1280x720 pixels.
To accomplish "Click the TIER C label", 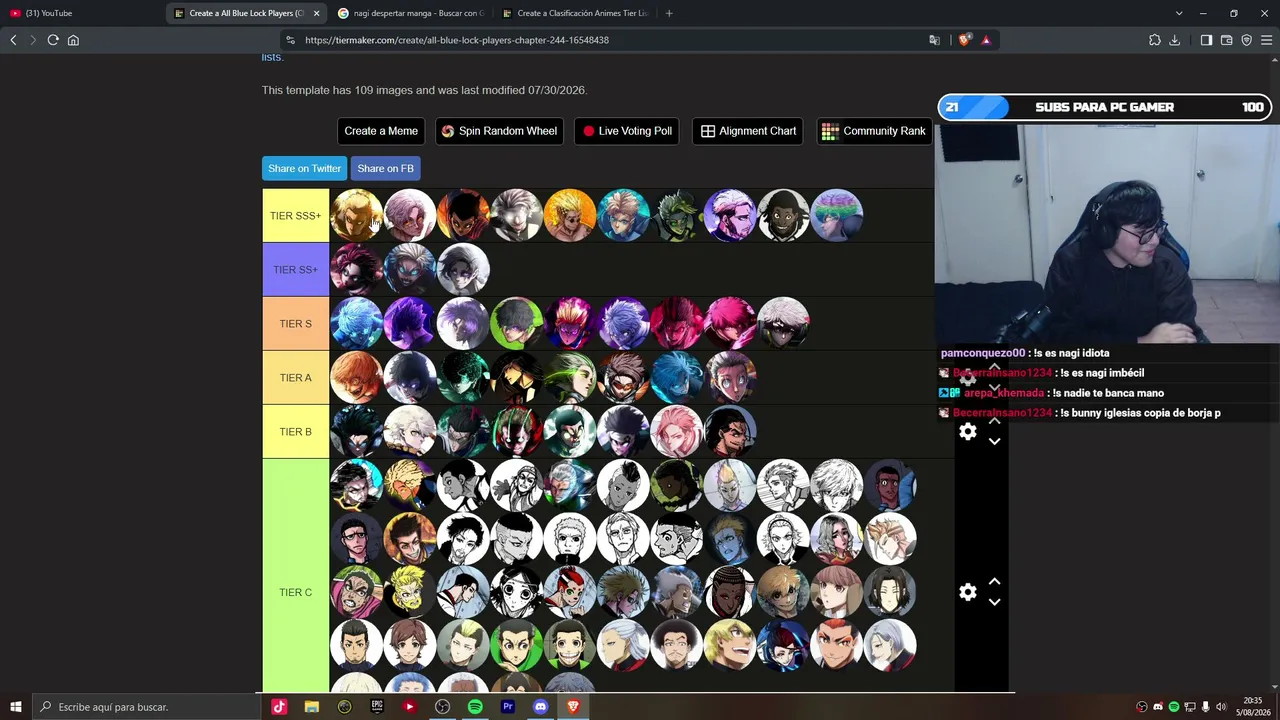I will coord(296,592).
